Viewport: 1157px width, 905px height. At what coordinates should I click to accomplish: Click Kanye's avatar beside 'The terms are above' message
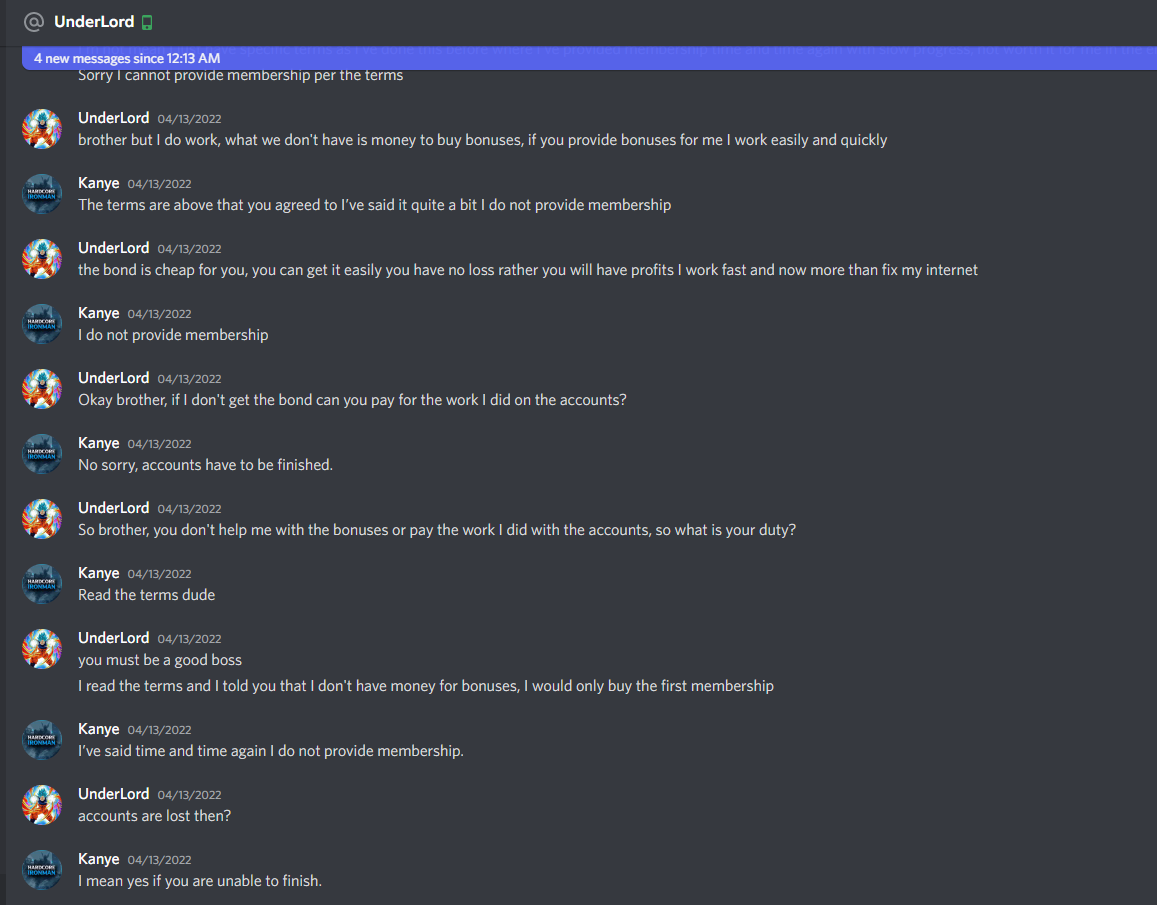42,194
